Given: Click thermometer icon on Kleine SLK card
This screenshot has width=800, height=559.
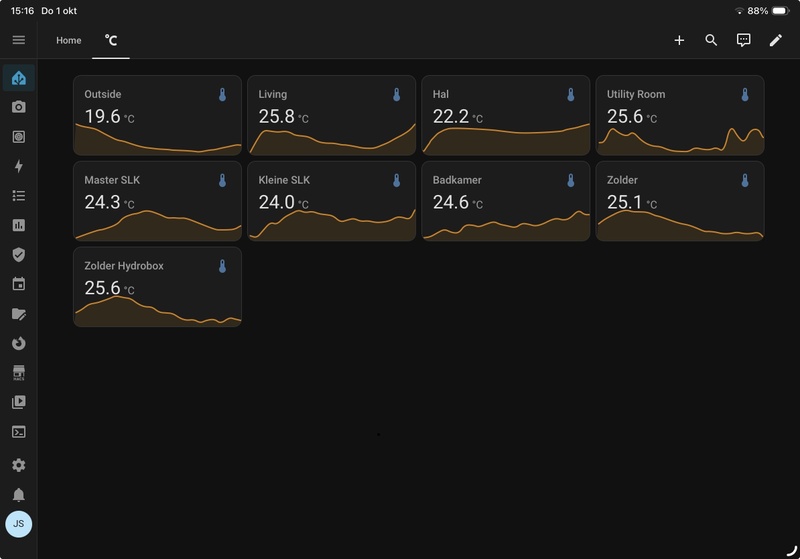Looking at the screenshot, I should (396, 180).
